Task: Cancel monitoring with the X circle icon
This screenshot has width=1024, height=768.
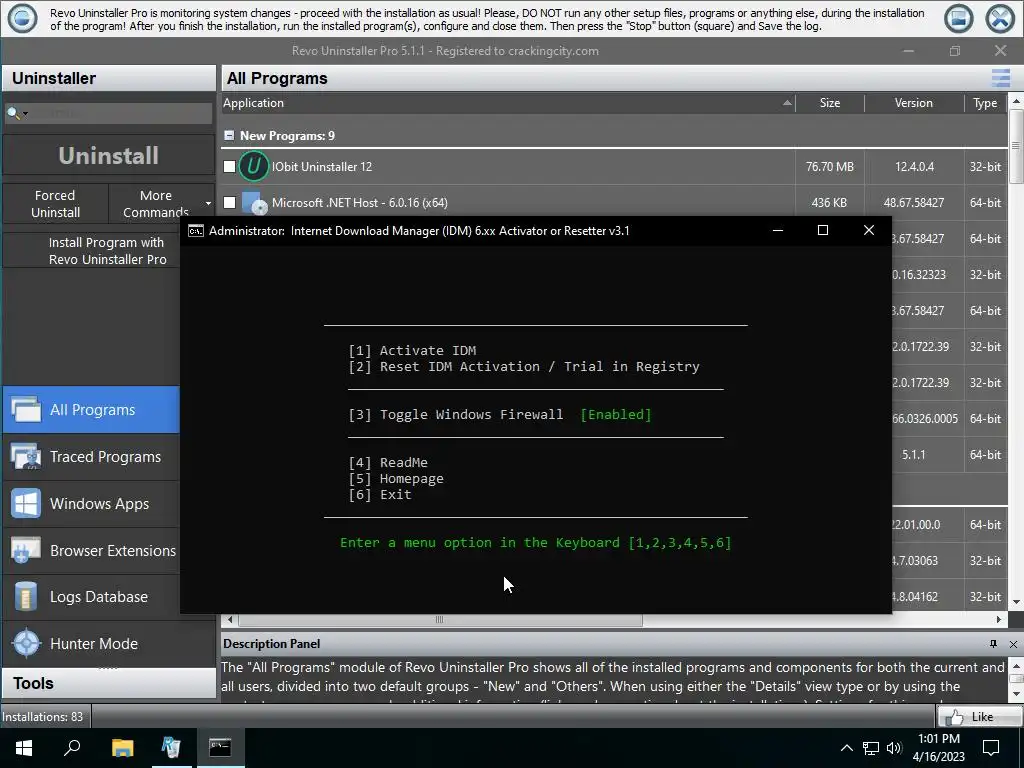Action: (x=1000, y=18)
